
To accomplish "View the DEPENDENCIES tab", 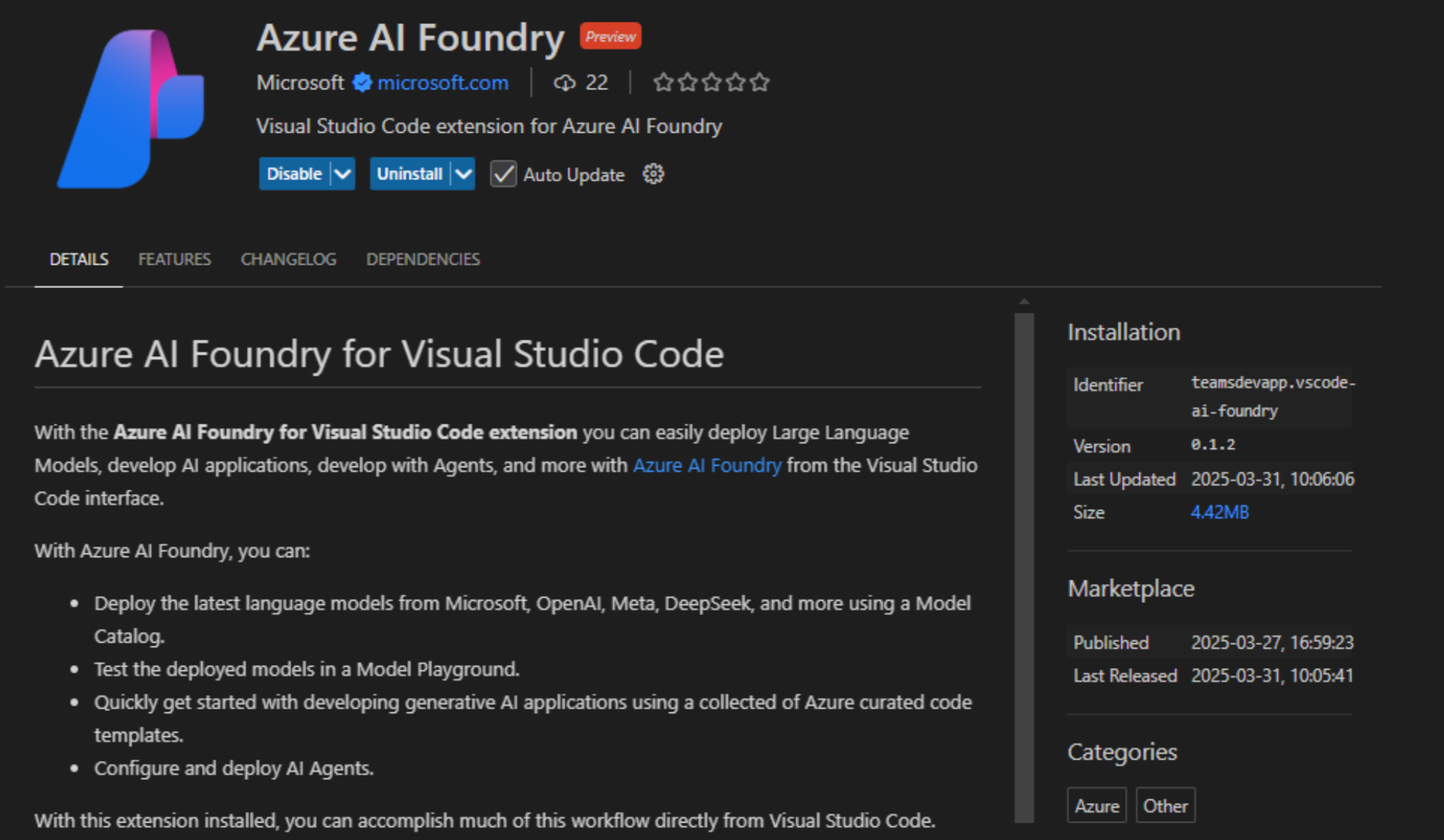I will pyautogui.click(x=422, y=259).
